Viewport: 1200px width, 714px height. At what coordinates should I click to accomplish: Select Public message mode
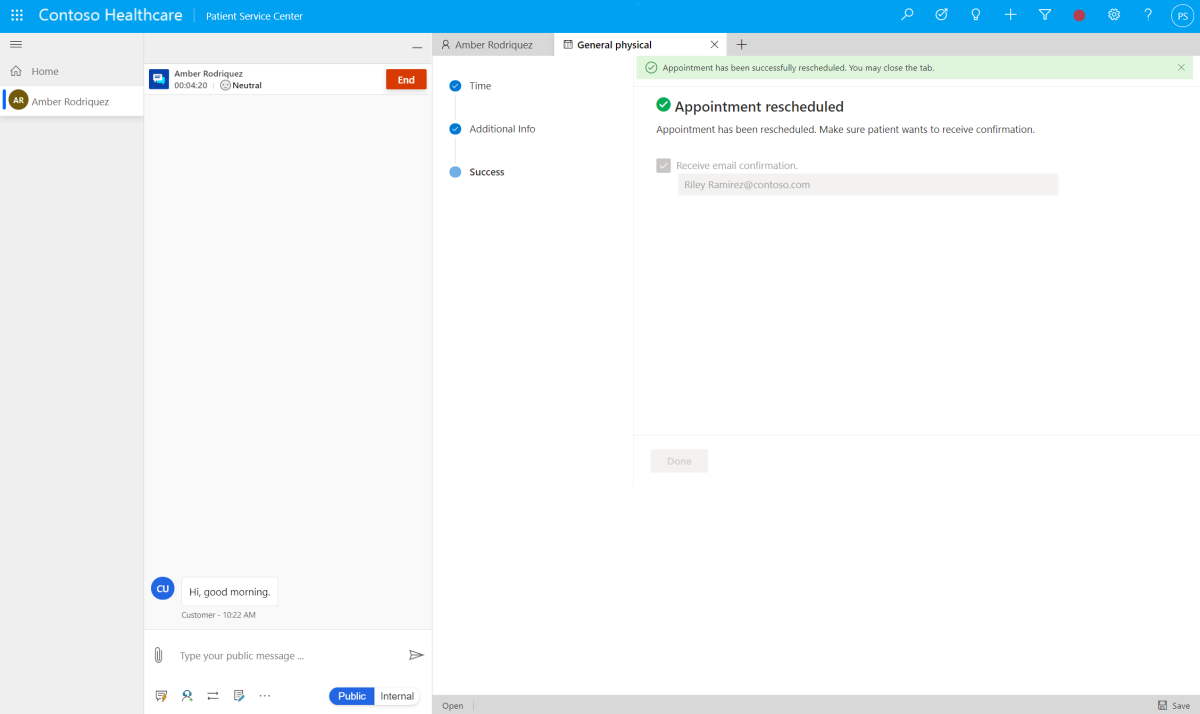(351, 695)
